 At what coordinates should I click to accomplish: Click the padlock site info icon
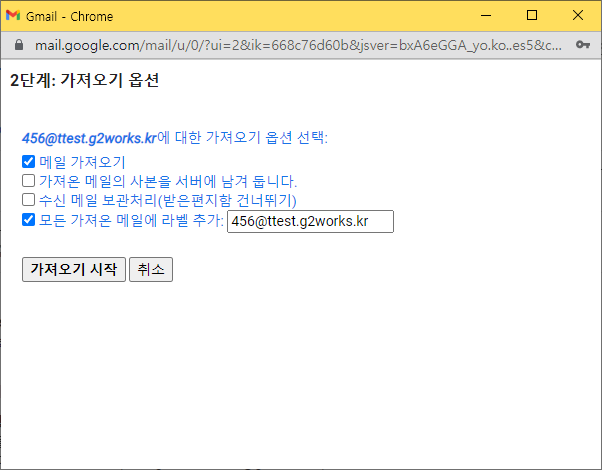(x=19, y=45)
